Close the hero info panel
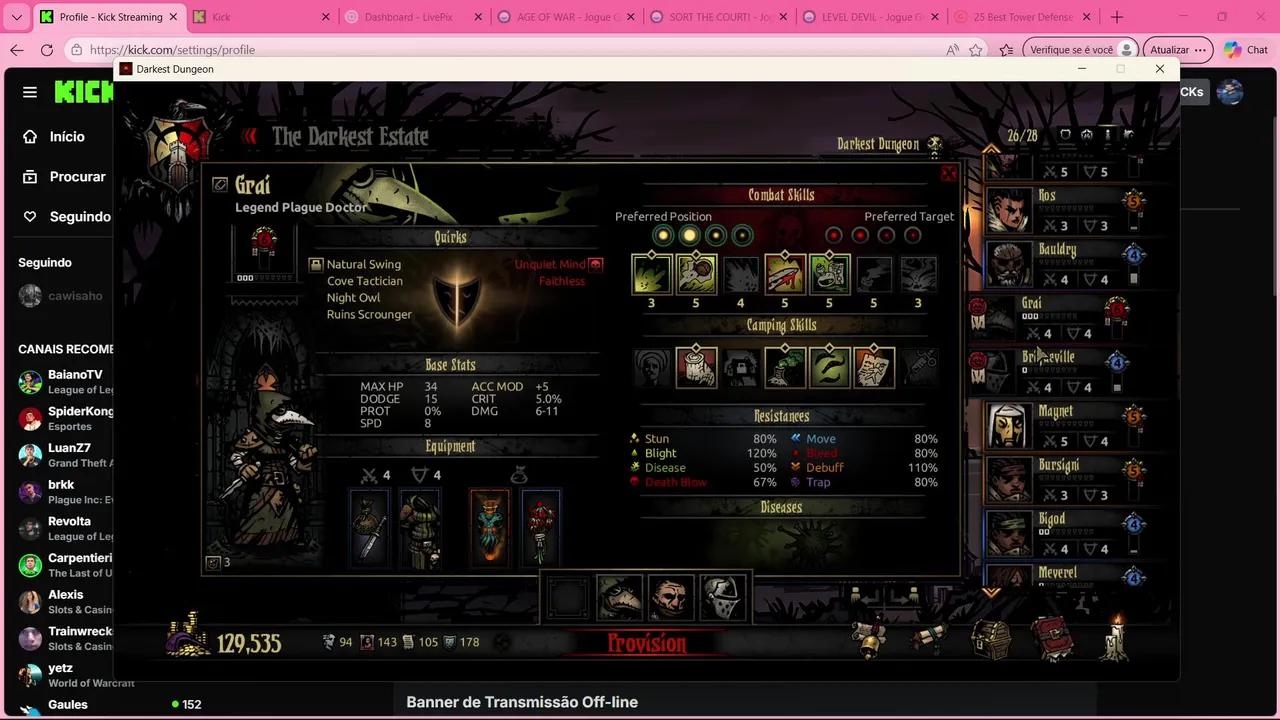Viewport: 1280px width, 720px height. (948, 175)
